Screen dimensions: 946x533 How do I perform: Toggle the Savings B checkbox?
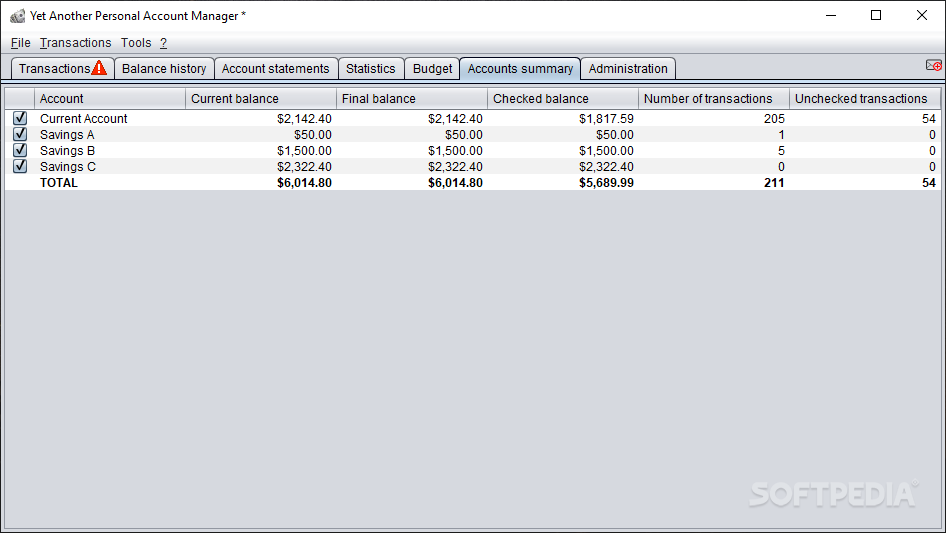point(20,150)
